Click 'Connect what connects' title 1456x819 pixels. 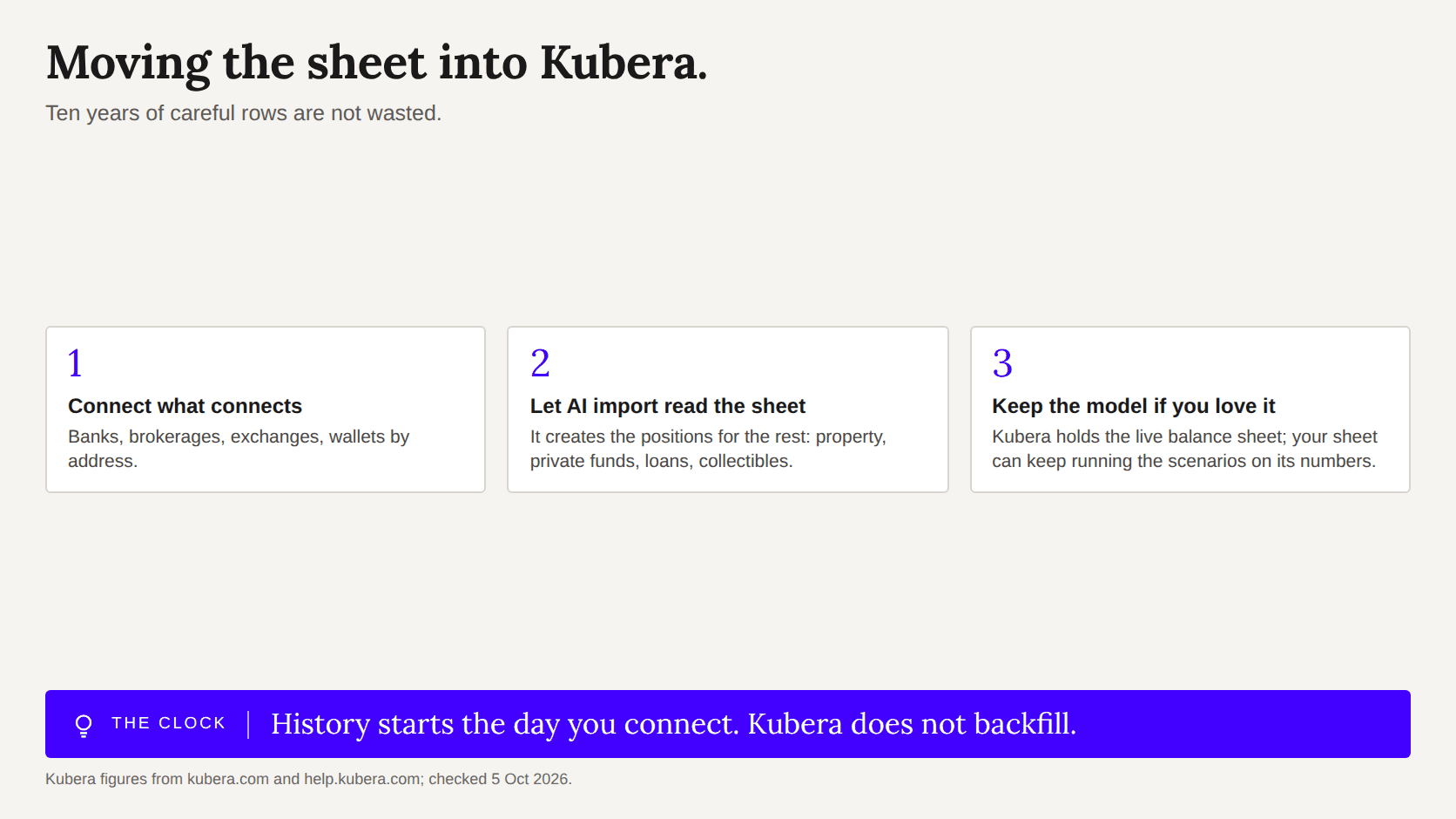pyautogui.click(x=185, y=406)
